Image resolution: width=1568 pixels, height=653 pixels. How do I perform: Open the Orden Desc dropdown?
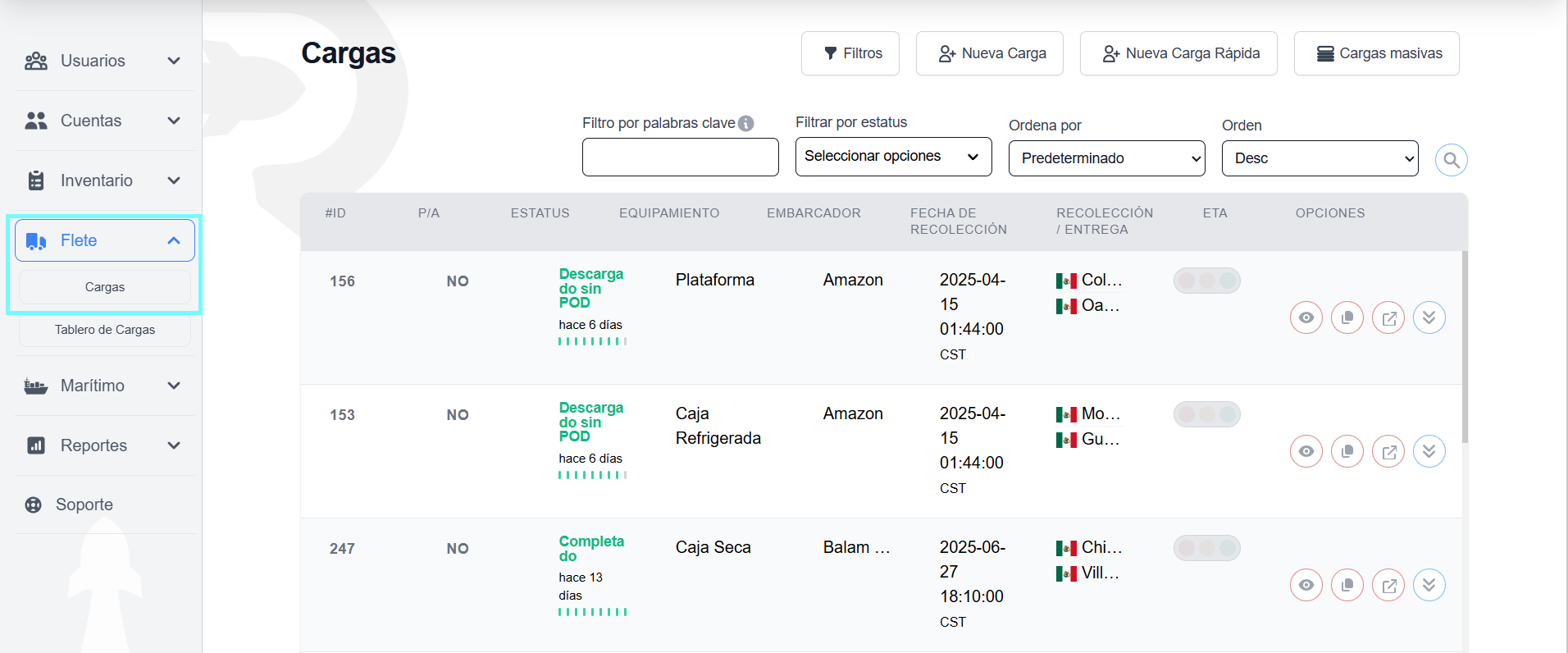coord(1320,158)
